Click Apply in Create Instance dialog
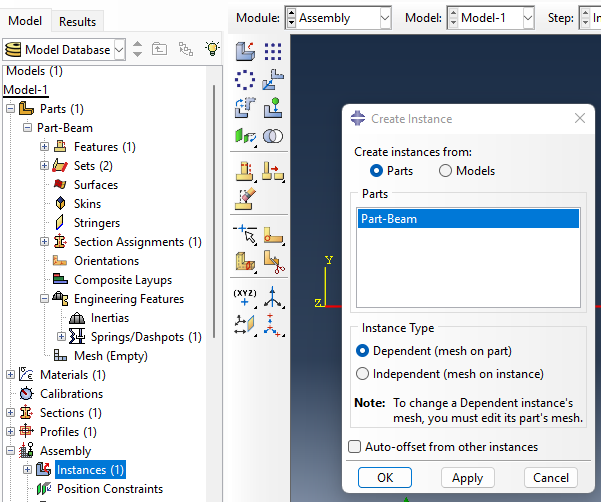 pos(468,477)
